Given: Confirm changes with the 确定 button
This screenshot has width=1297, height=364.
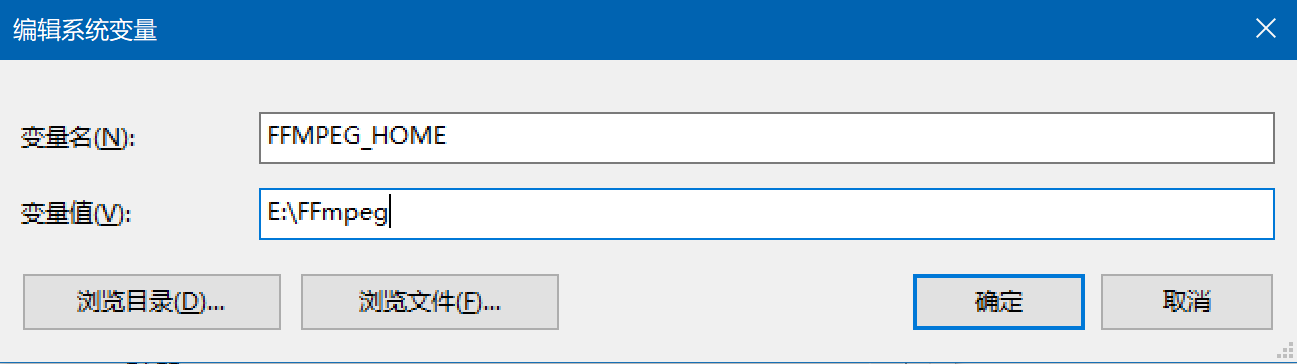Looking at the screenshot, I should click(x=998, y=302).
